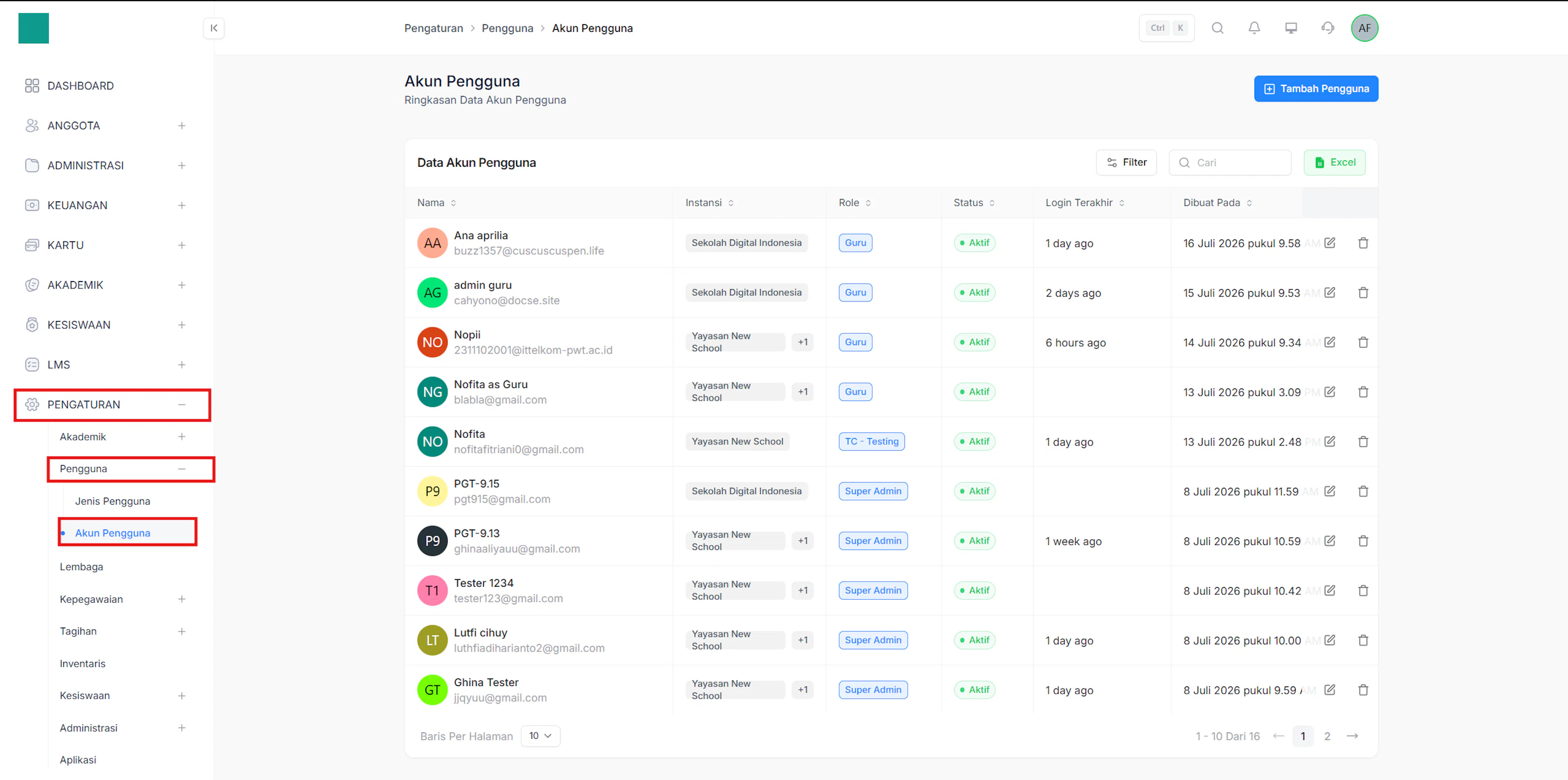Image resolution: width=1568 pixels, height=780 pixels.
Task: Click the Tambah Pengguna button
Action: pyautogui.click(x=1316, y=89)
